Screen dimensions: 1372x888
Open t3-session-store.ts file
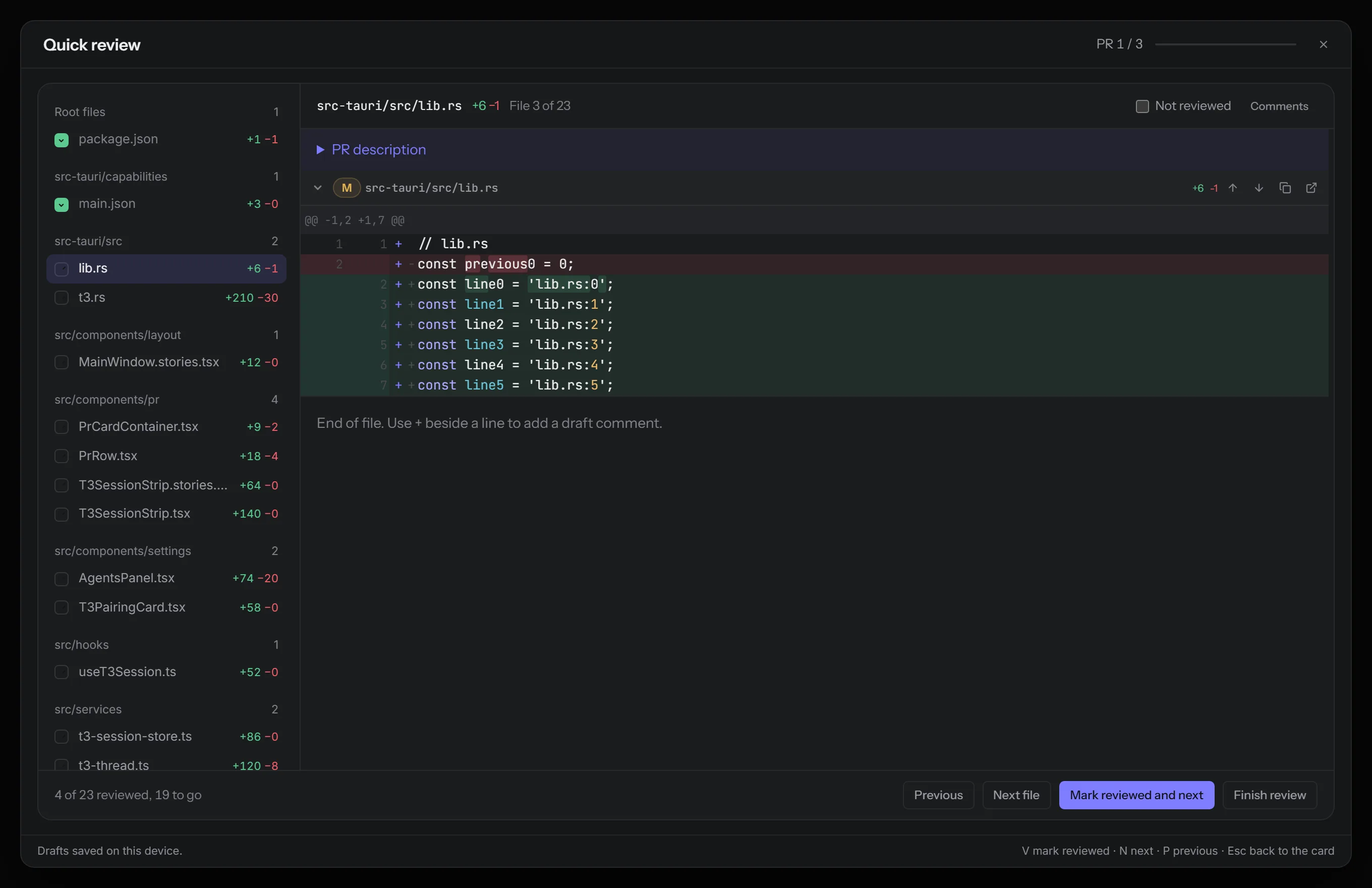166,737
